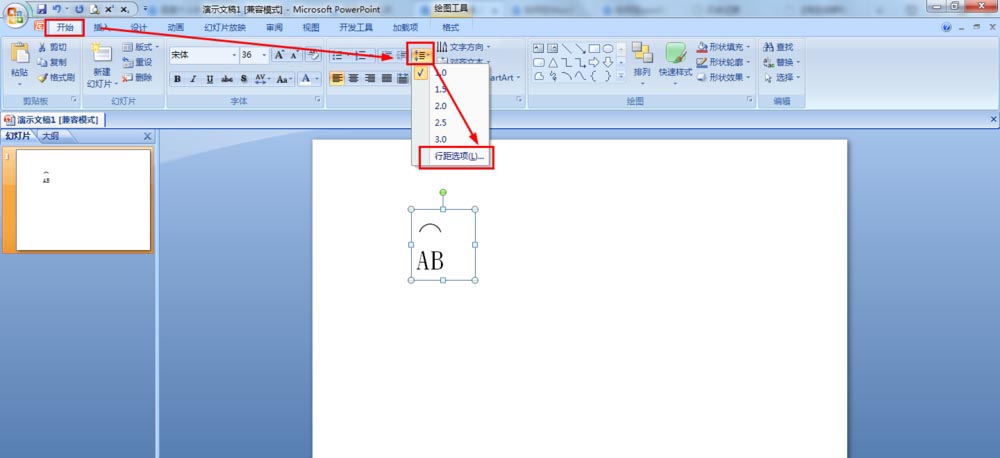The width and height of the screenshot is (1000, 458).
Task: Open the 审阅 ribbon tab
Action: 274,27
